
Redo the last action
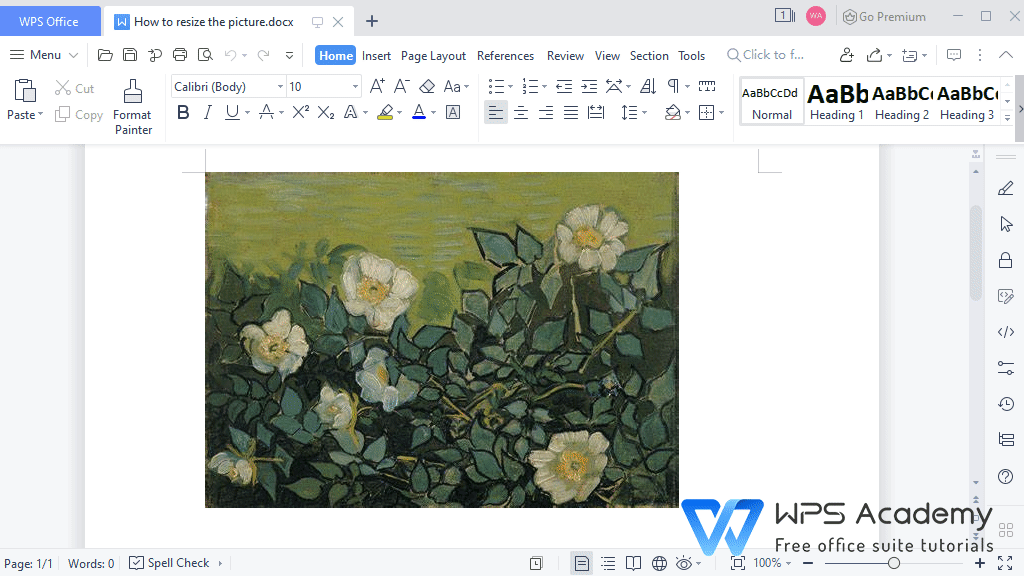(263, 55)
